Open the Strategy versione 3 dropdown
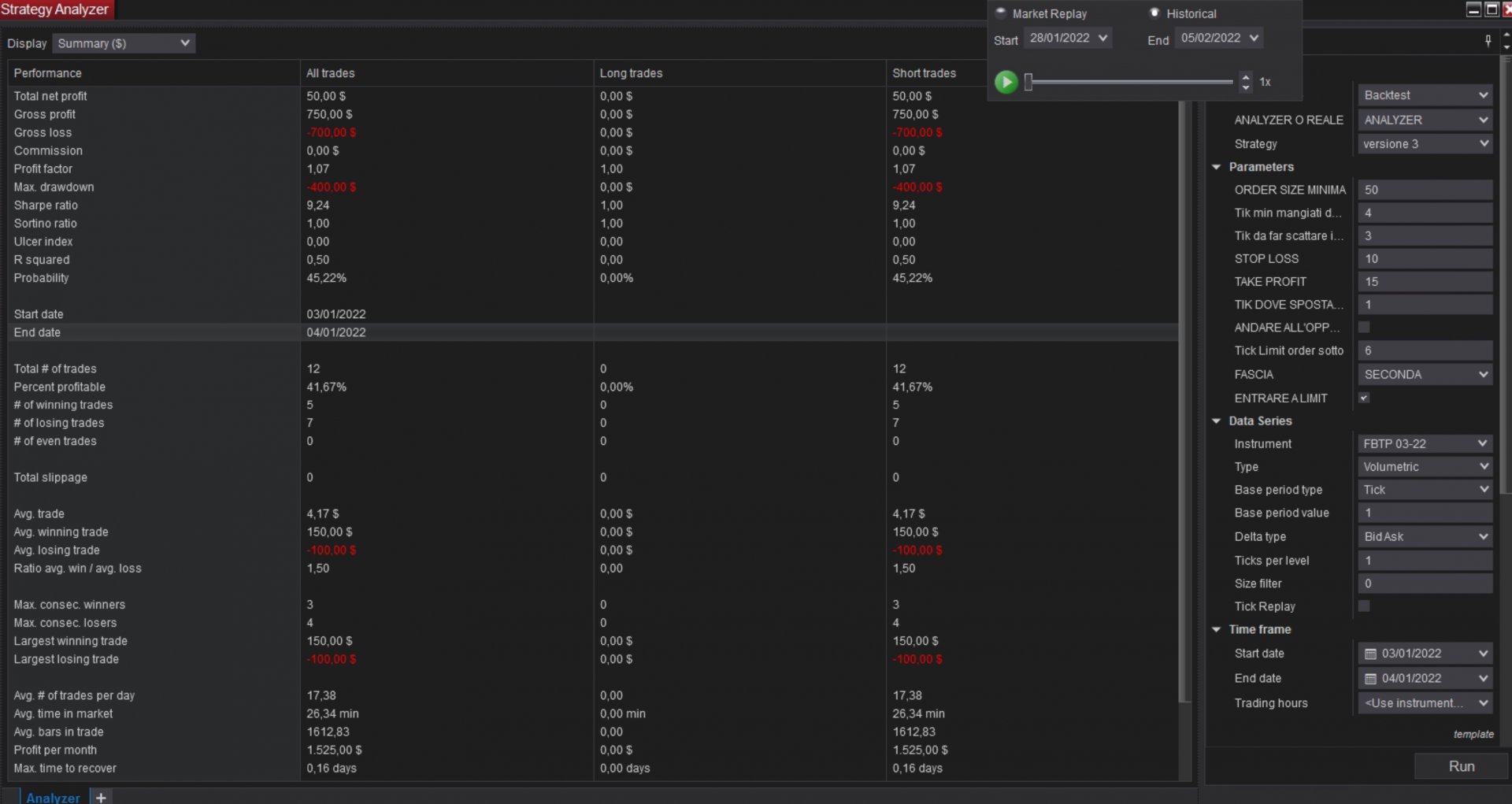The width and height of the screenshot is (1512, 804). [1425, 144]
